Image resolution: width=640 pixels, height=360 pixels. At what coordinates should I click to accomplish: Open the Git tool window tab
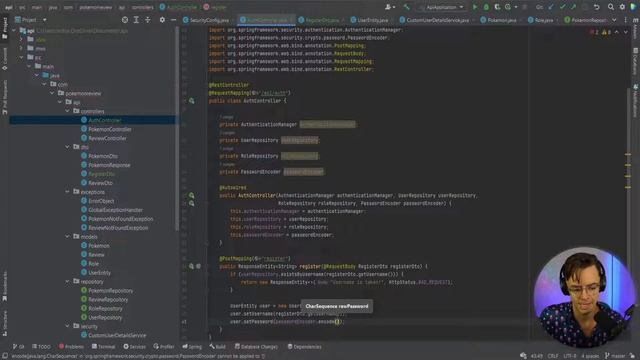click(x=19, y=347)
